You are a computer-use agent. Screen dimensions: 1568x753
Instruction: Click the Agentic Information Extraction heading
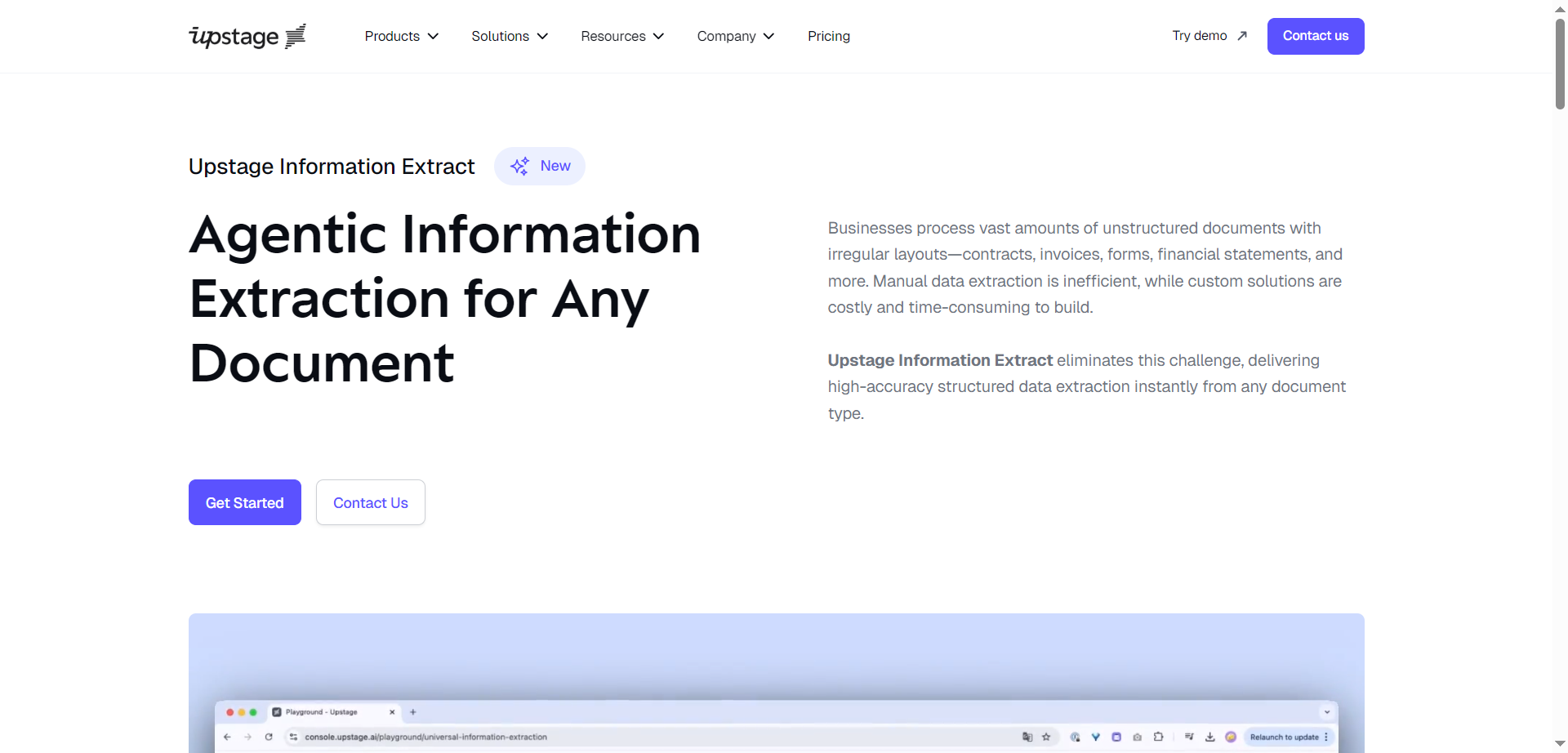445,298
